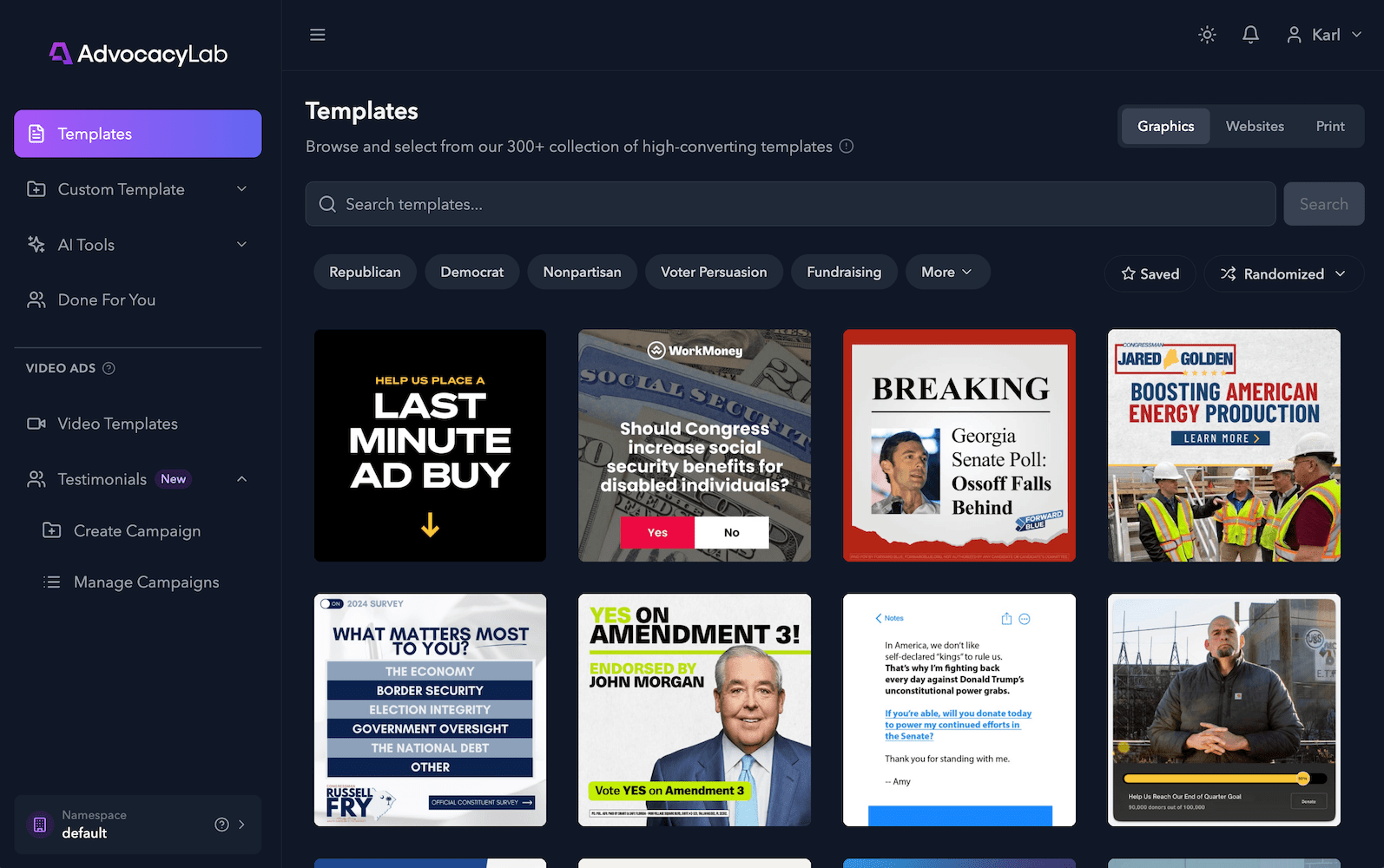
Task: Click the AdvocacyLab logo
Action: 138,54
